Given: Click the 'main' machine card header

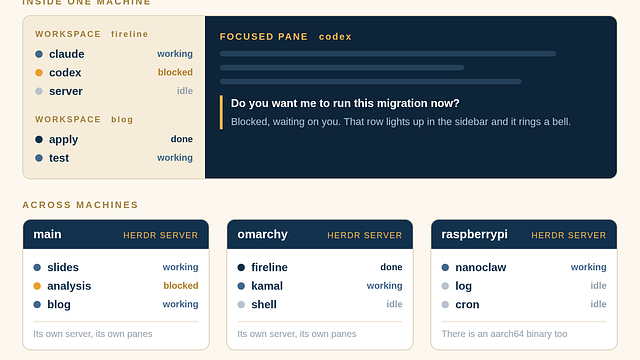Looking at the screenshot, I should 116,234.
